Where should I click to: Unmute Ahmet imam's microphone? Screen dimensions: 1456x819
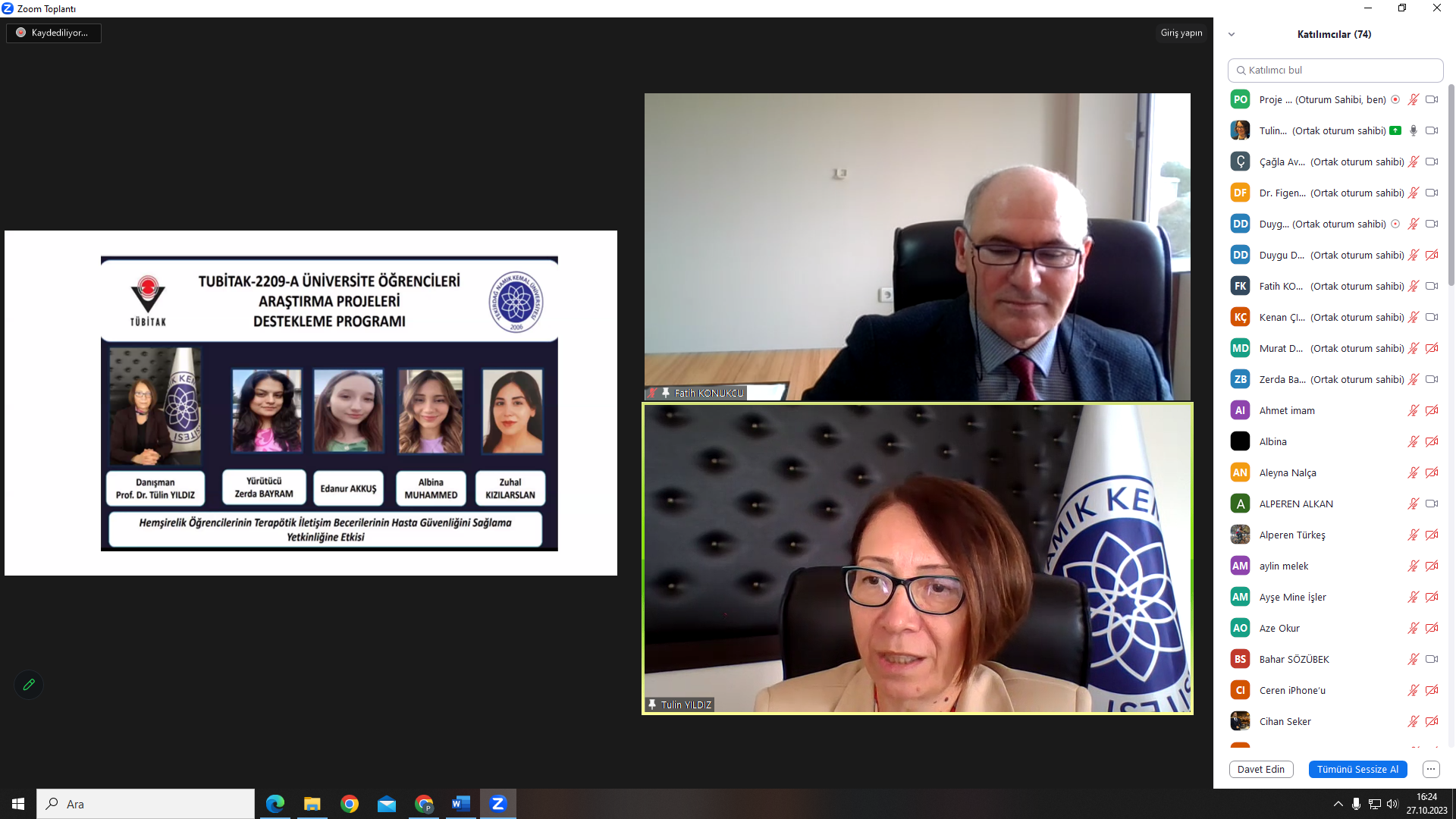pyautogui.click(x=1413, y=410)
